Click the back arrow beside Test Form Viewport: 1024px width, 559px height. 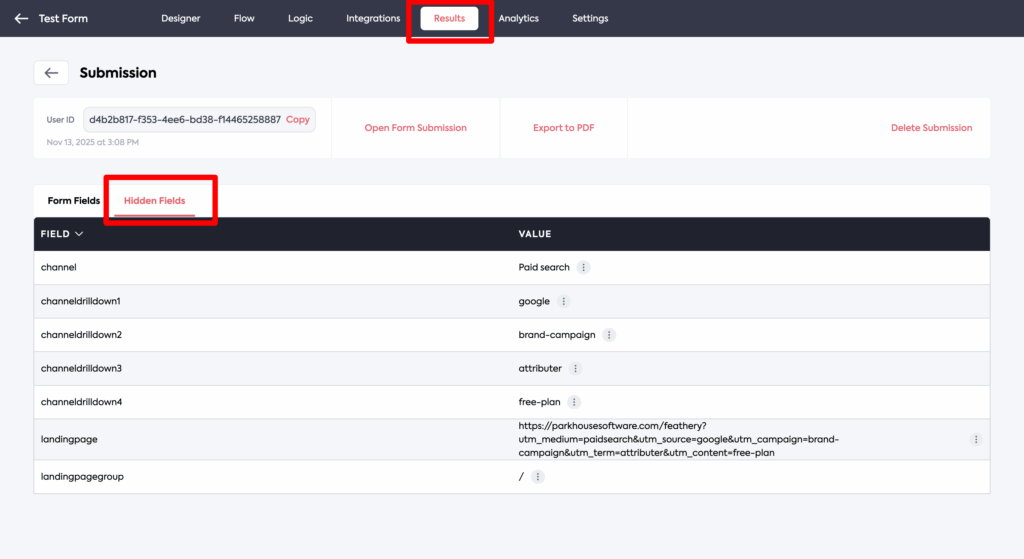(21, 18)
